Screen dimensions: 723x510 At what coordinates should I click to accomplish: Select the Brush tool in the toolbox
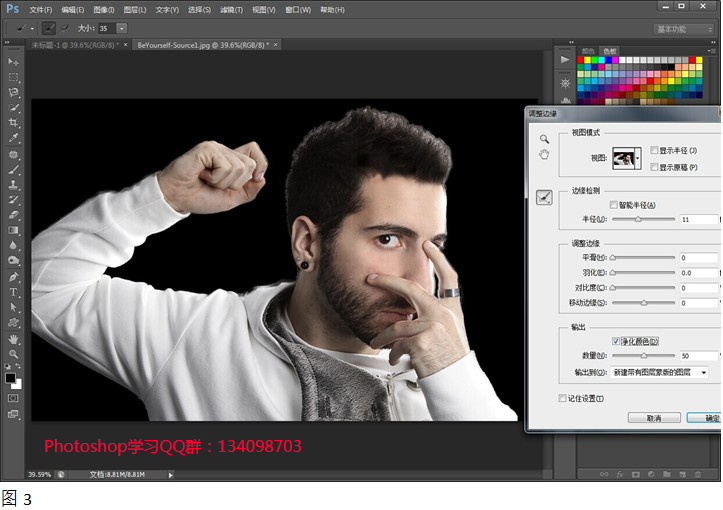click(13, 170)
